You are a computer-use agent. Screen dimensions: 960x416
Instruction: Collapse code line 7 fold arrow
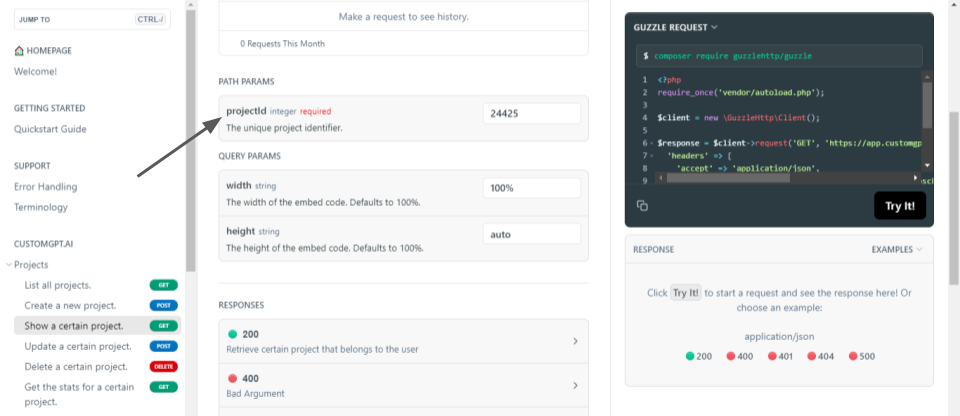coord(653,156)
